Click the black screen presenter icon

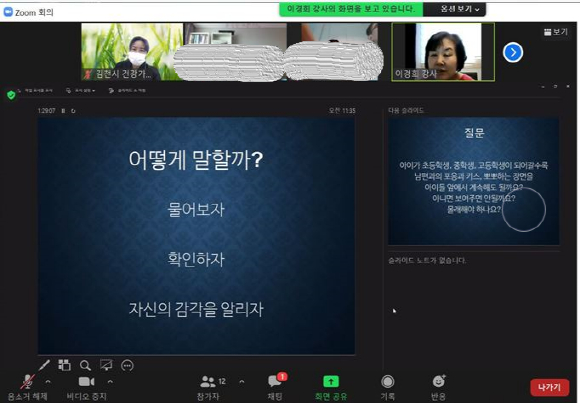tap(106, 365)
